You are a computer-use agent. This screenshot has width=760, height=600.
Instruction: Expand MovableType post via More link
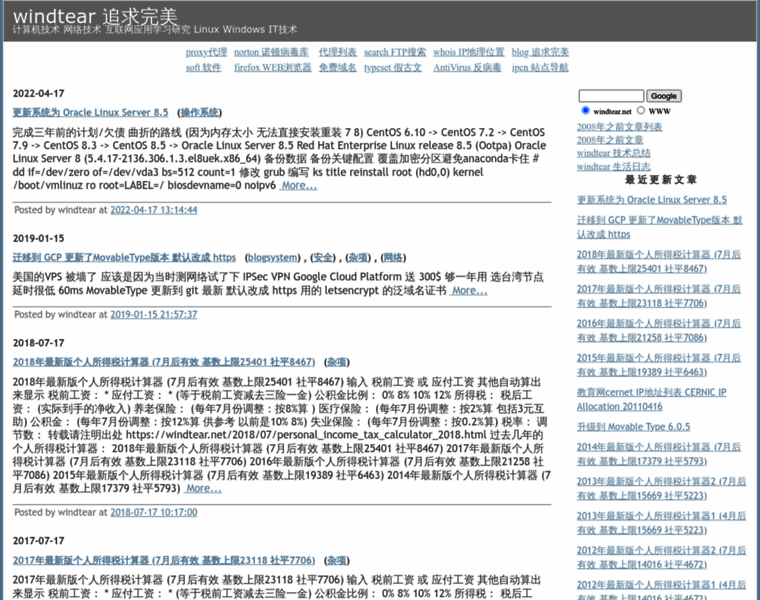469,290
